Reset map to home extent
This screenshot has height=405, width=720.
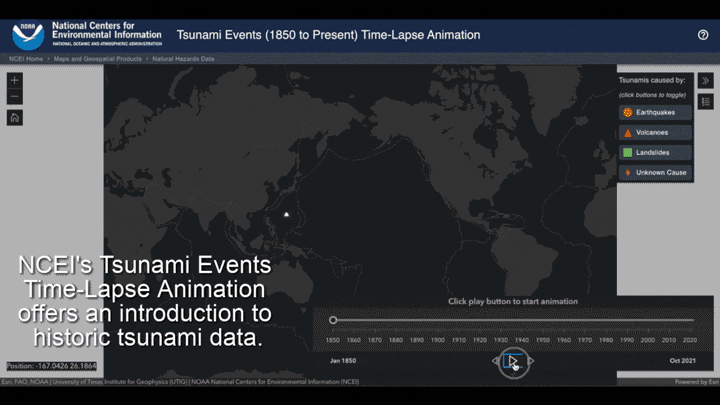coord(14,117)
